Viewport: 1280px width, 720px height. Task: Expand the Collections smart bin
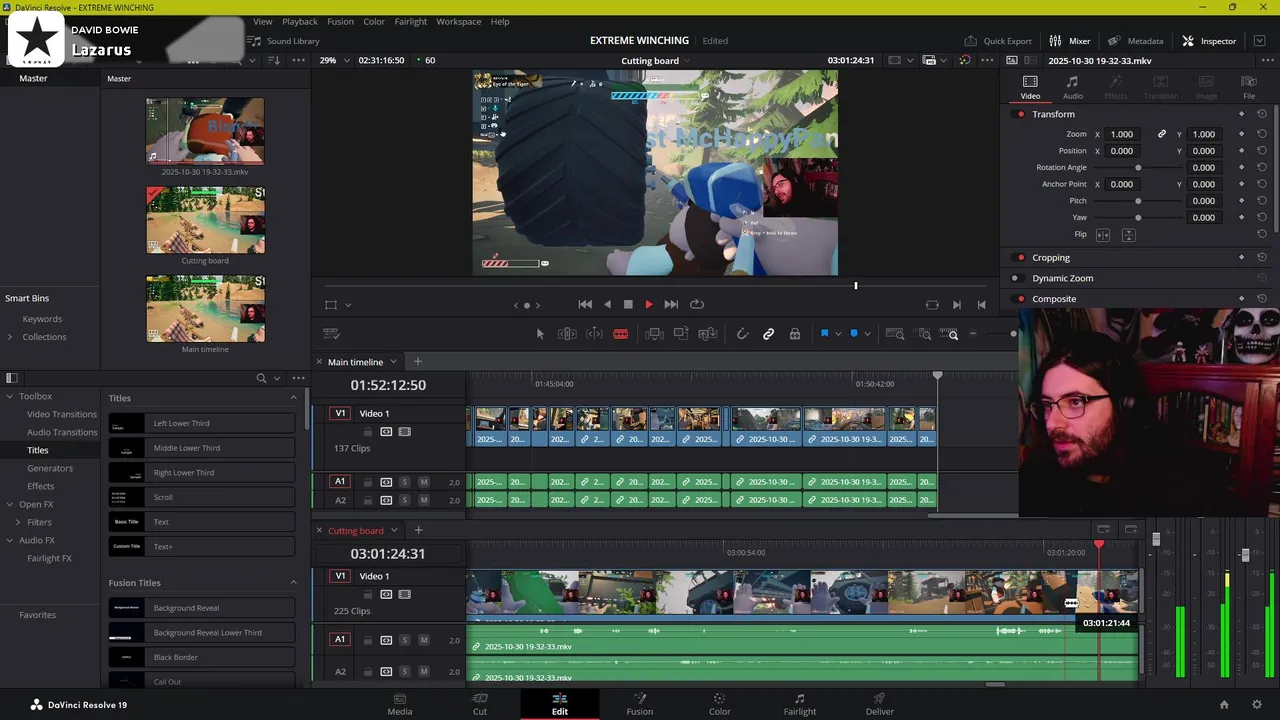[x=10, y=337]
